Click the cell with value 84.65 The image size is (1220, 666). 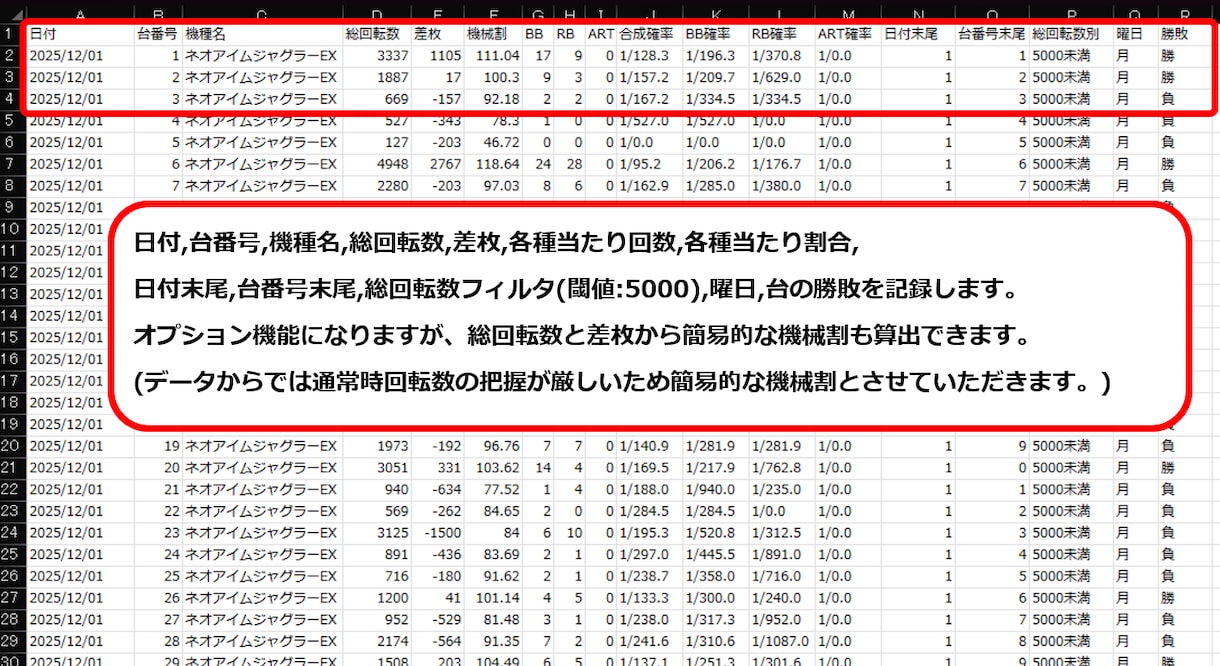click(x=493, y=510)
